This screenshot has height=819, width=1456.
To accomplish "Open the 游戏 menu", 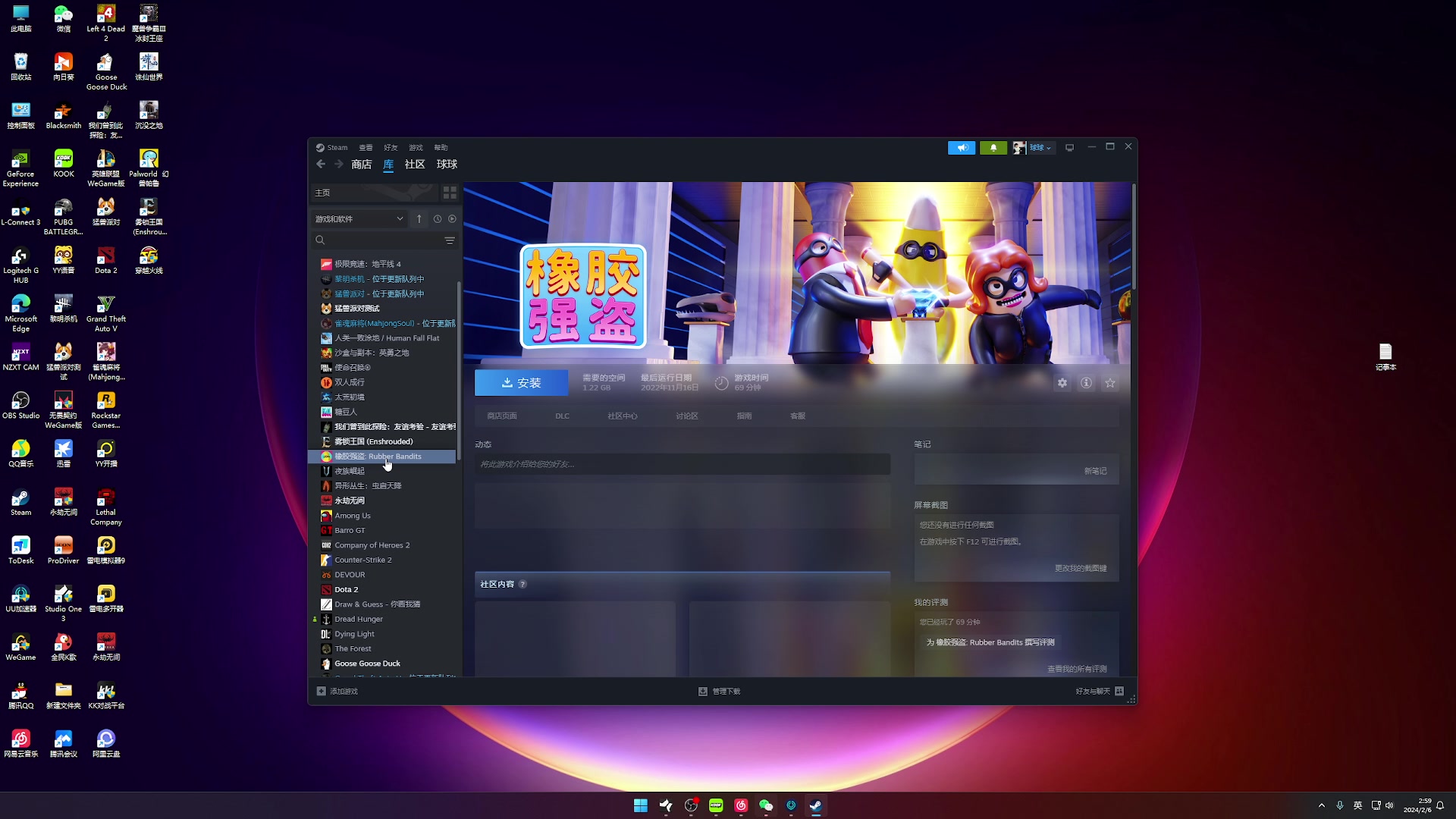I will 416,148.
